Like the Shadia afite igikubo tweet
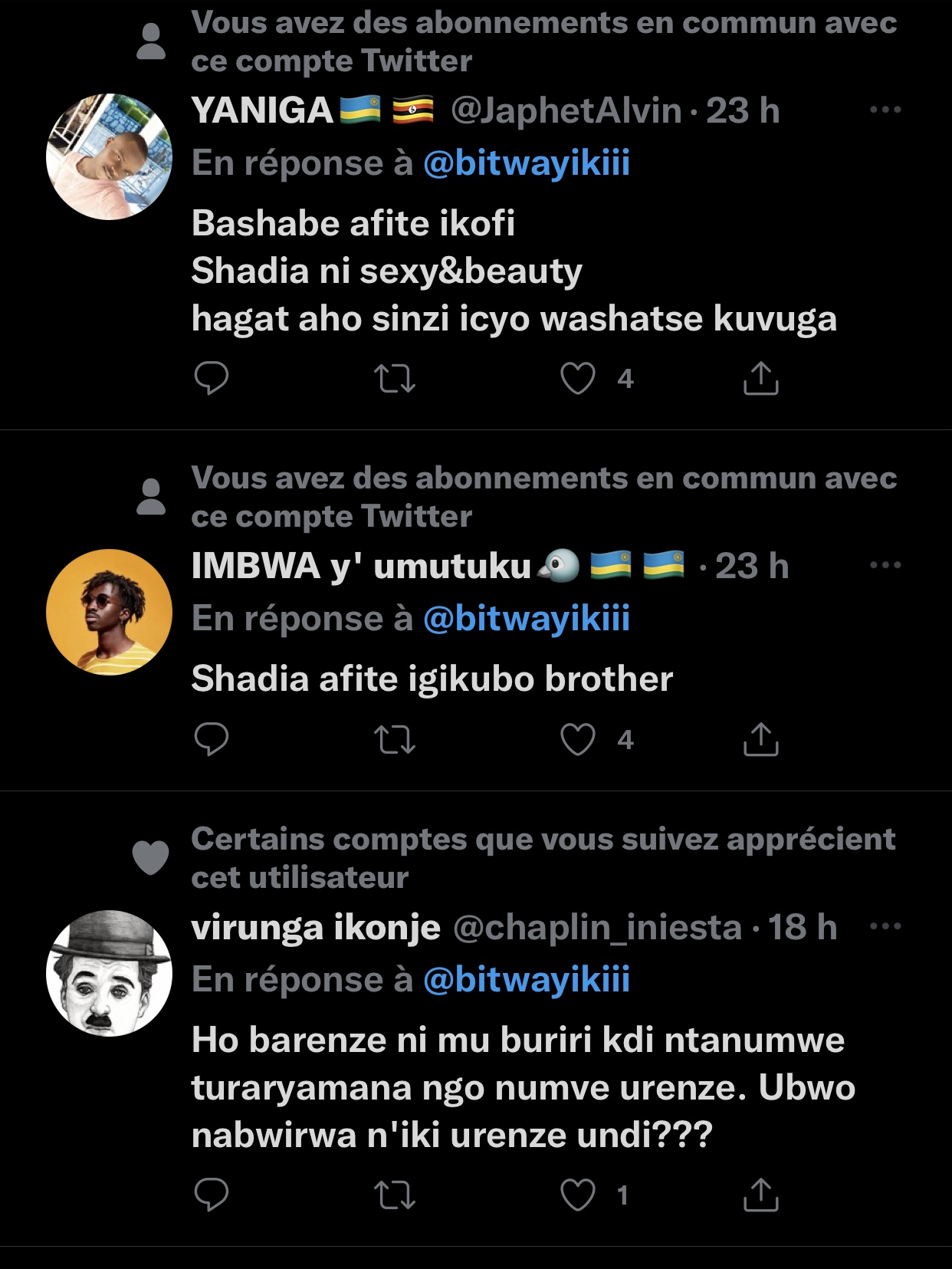This screenshot has height=1269, width=952. click(578, 739)
